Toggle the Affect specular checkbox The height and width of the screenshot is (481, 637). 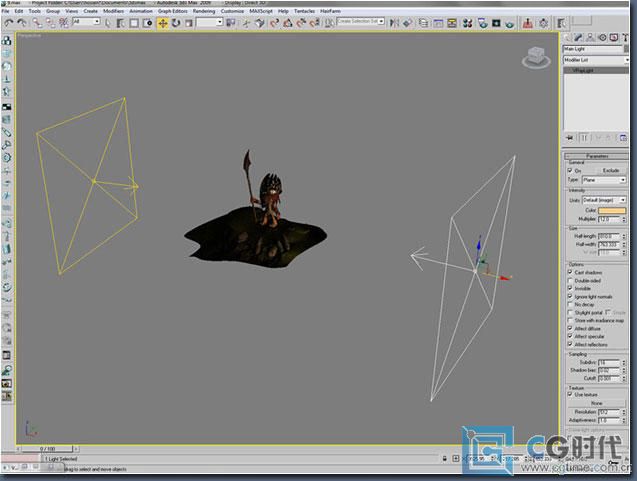click(x=570, y=336)
